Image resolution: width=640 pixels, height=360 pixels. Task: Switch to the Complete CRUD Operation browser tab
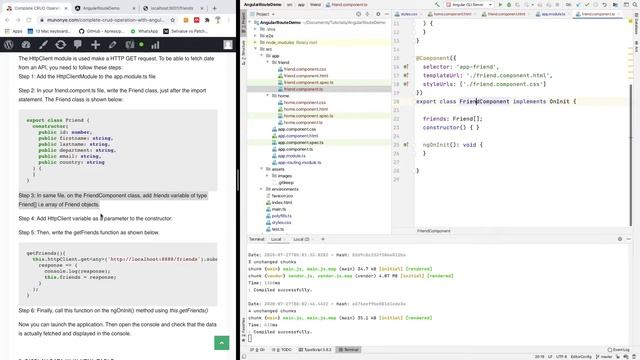36,8
